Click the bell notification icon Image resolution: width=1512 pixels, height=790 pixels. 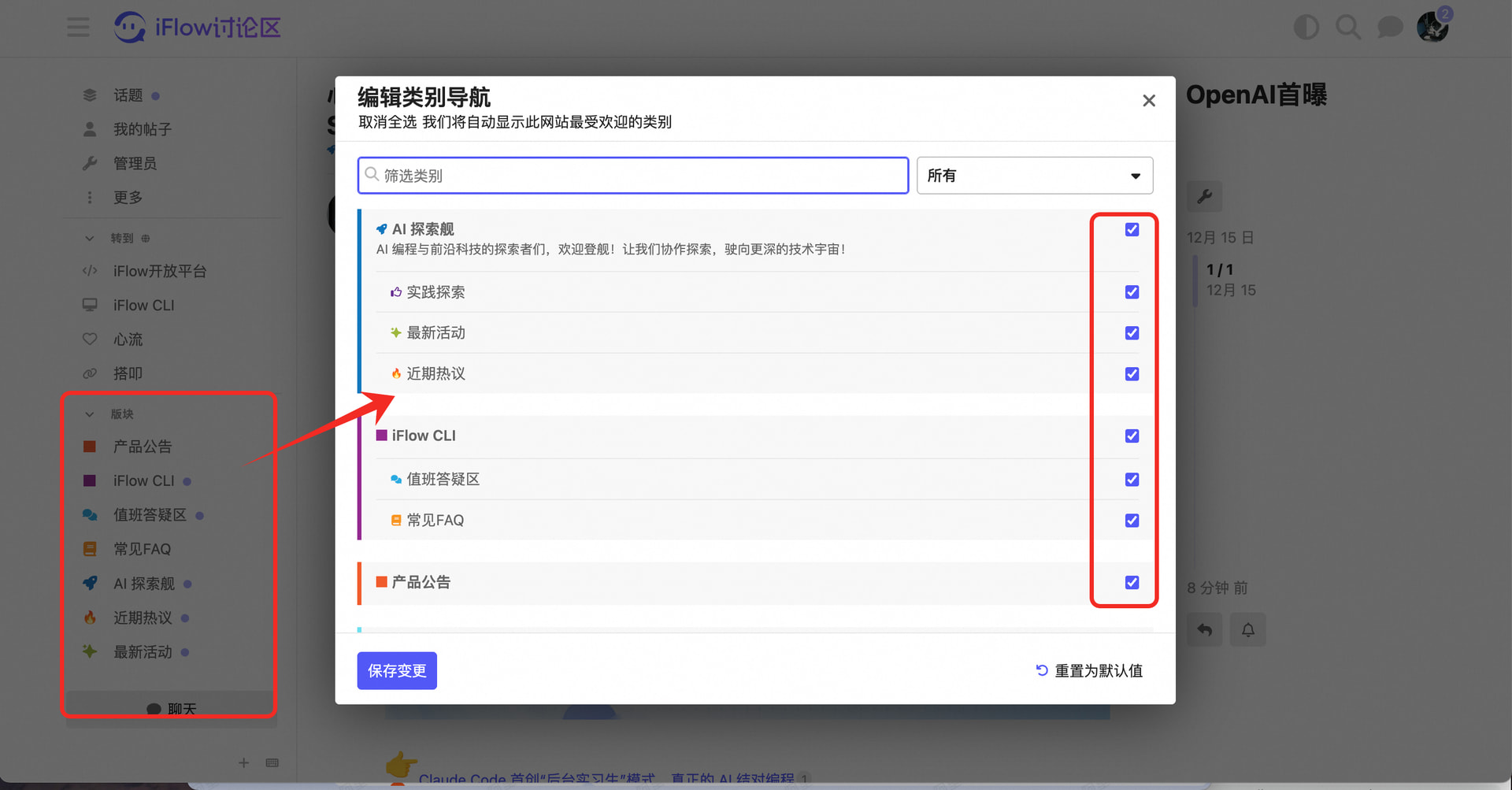pyautogui.click(x=1248, y=630)
